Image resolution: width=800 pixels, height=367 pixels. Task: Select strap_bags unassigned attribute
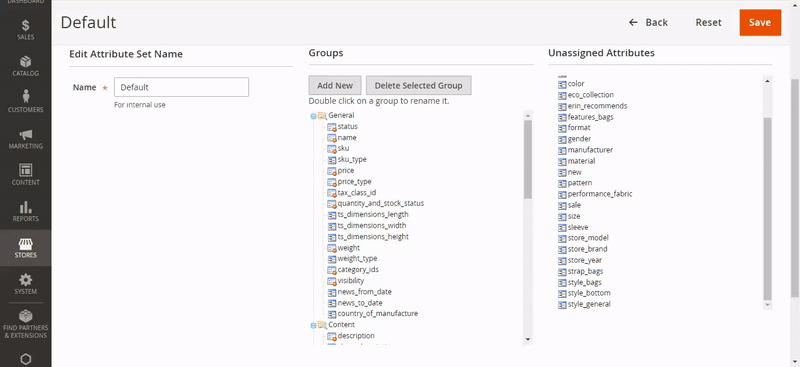[x=586, y=272]
